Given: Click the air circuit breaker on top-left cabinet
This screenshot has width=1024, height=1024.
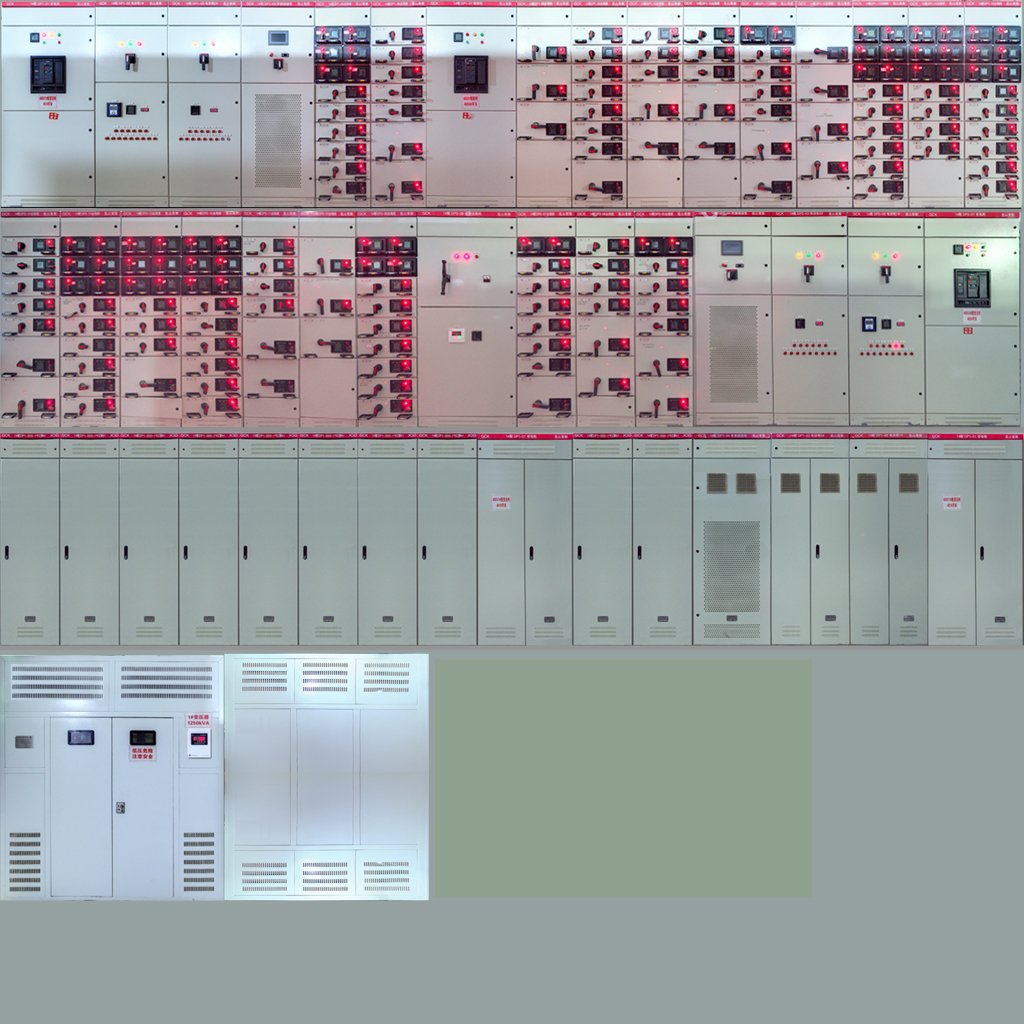Looking at the screenshot, I should 47,73.
